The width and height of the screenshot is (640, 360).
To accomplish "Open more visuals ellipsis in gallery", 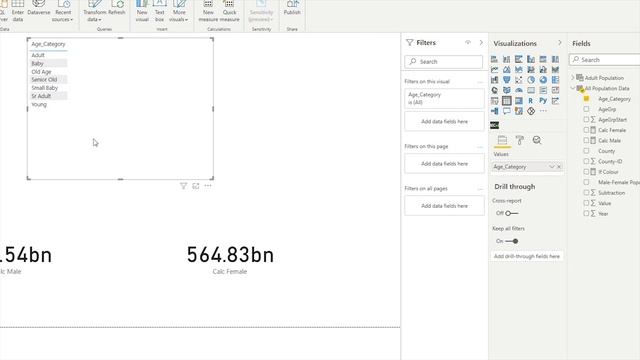I will [543, 111].
